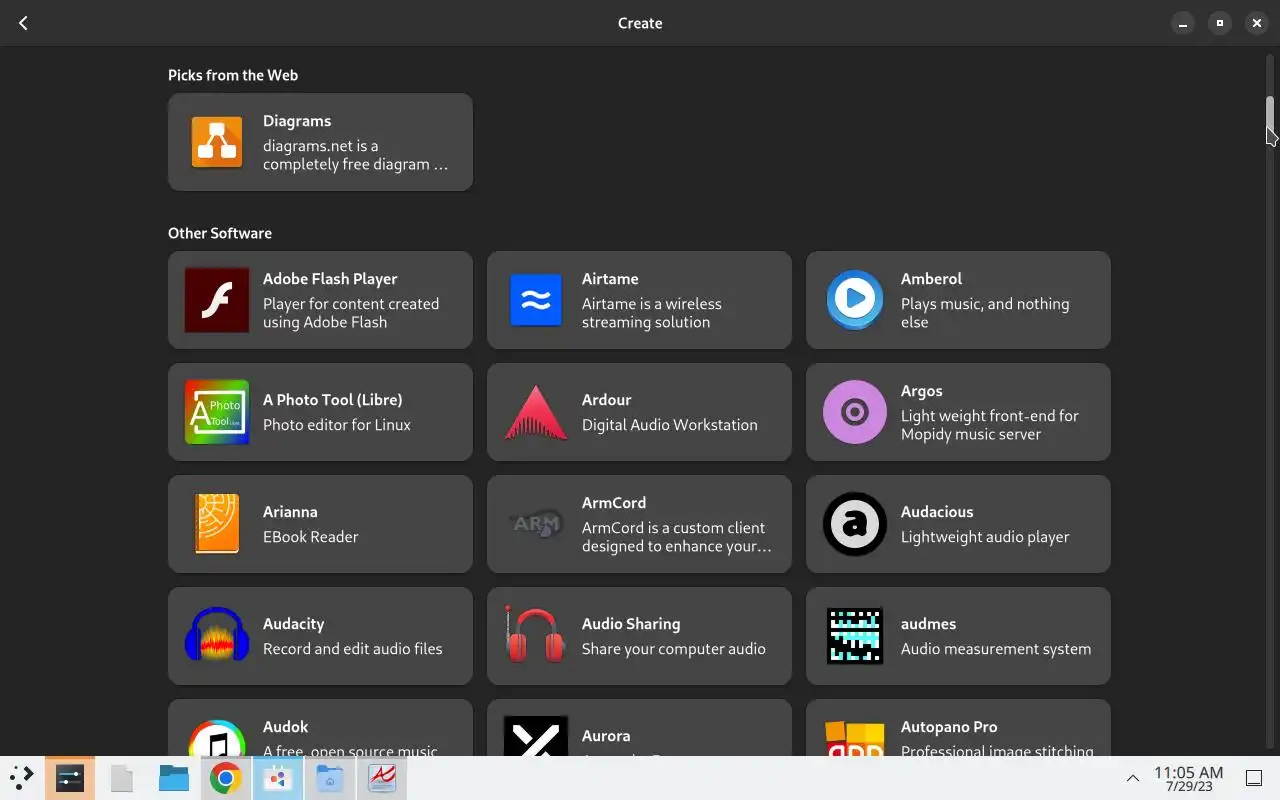The height and width of the screenshot is (800, 1280).
Task: Select the ArmCord logo icon
Action: click(536, 524)
